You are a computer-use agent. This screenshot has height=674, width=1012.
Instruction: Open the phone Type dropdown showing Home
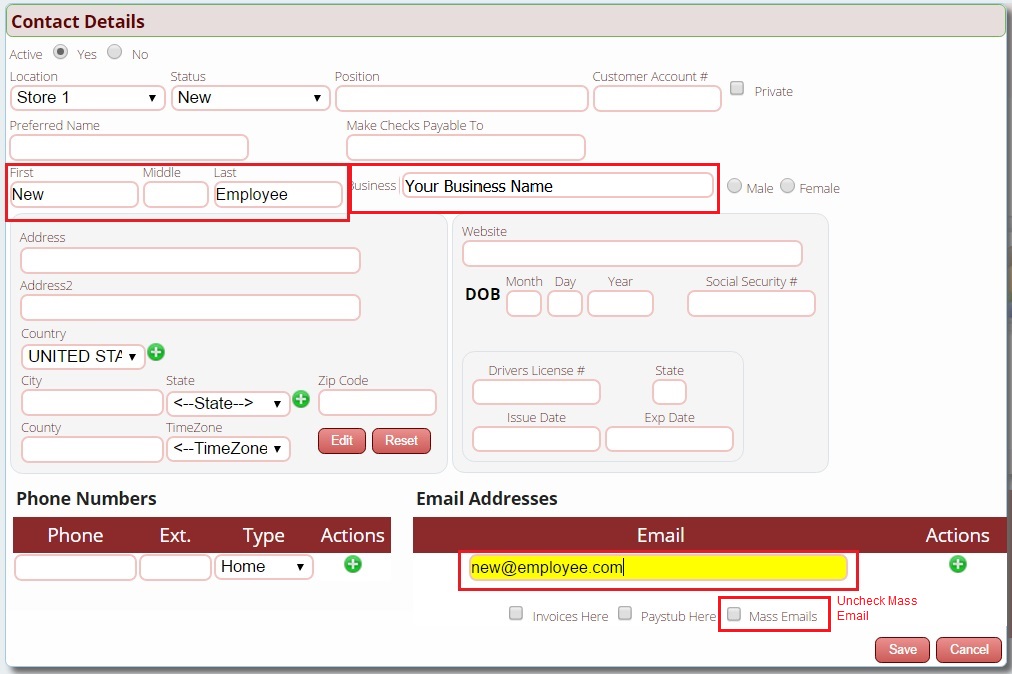(x=264, y=567)
